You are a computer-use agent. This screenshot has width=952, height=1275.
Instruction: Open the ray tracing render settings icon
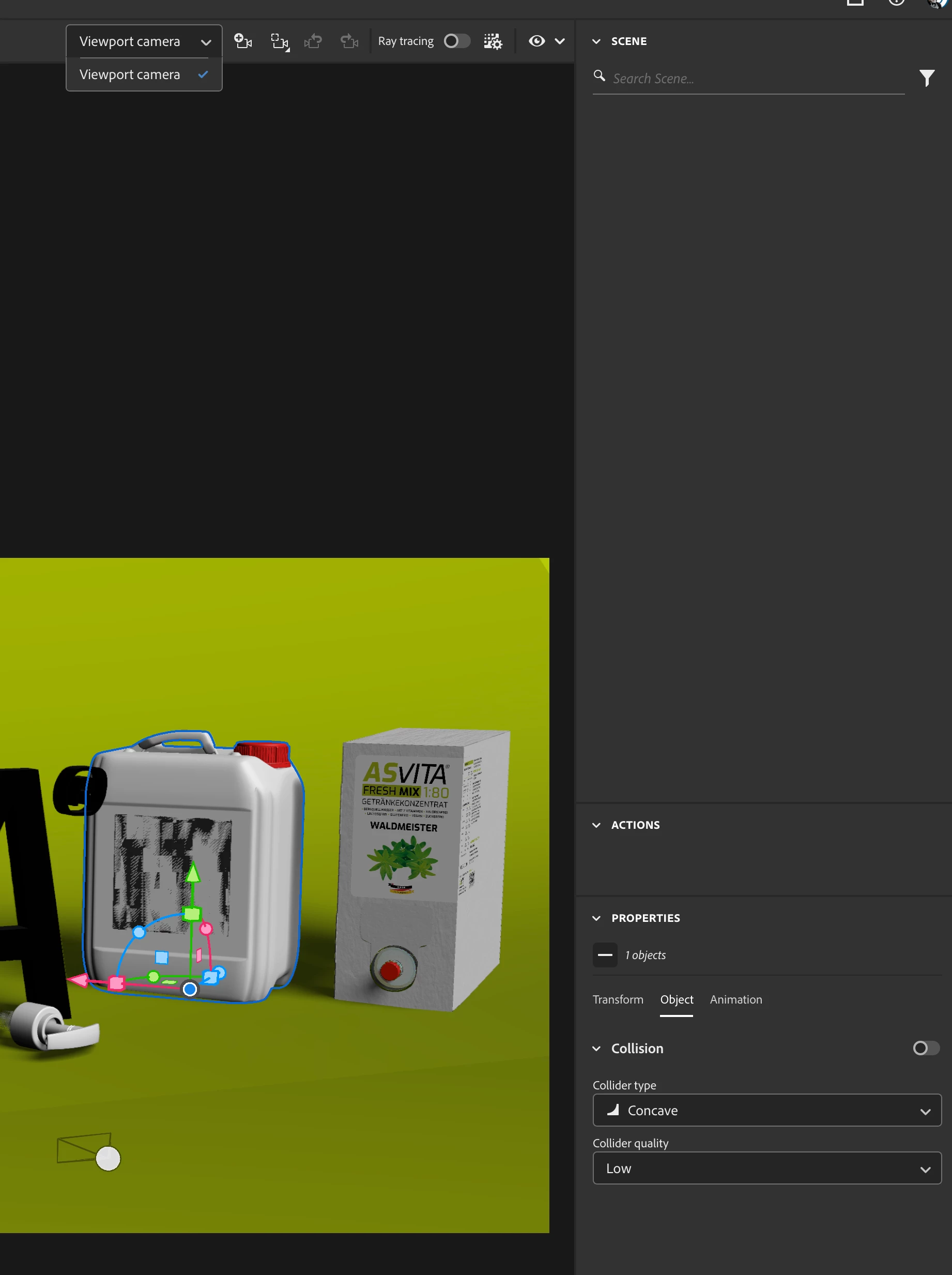(x=493, y=41)
